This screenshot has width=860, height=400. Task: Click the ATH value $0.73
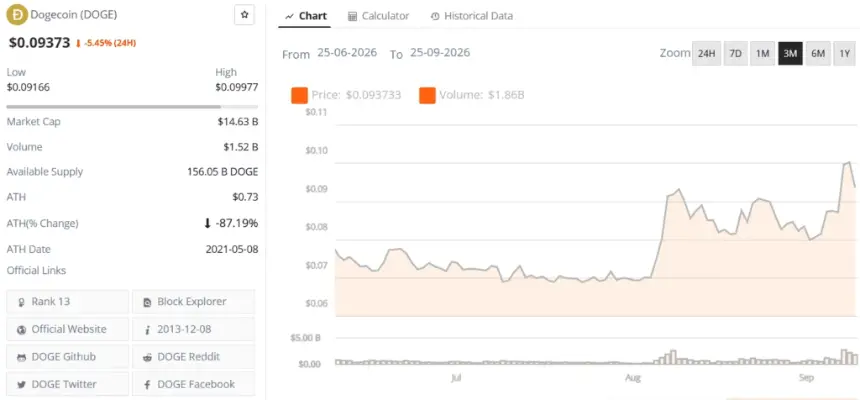coord(245,197)
